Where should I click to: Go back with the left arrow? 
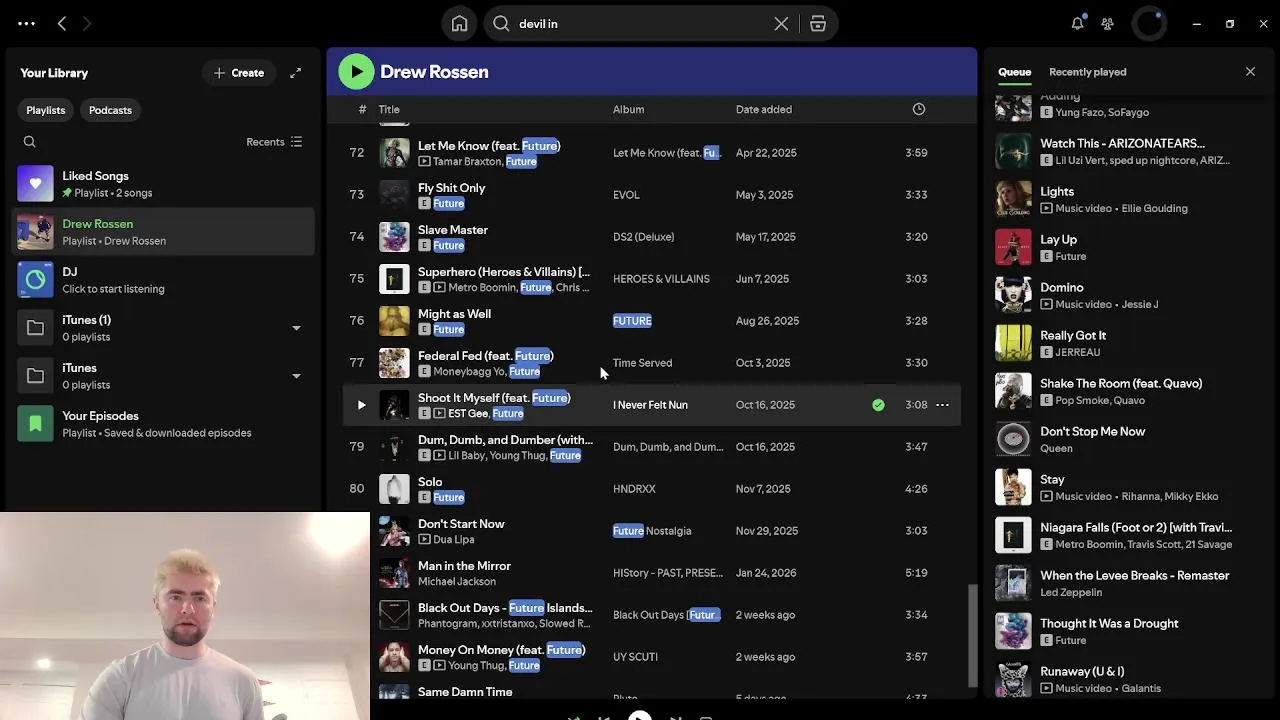click(62, 23)
